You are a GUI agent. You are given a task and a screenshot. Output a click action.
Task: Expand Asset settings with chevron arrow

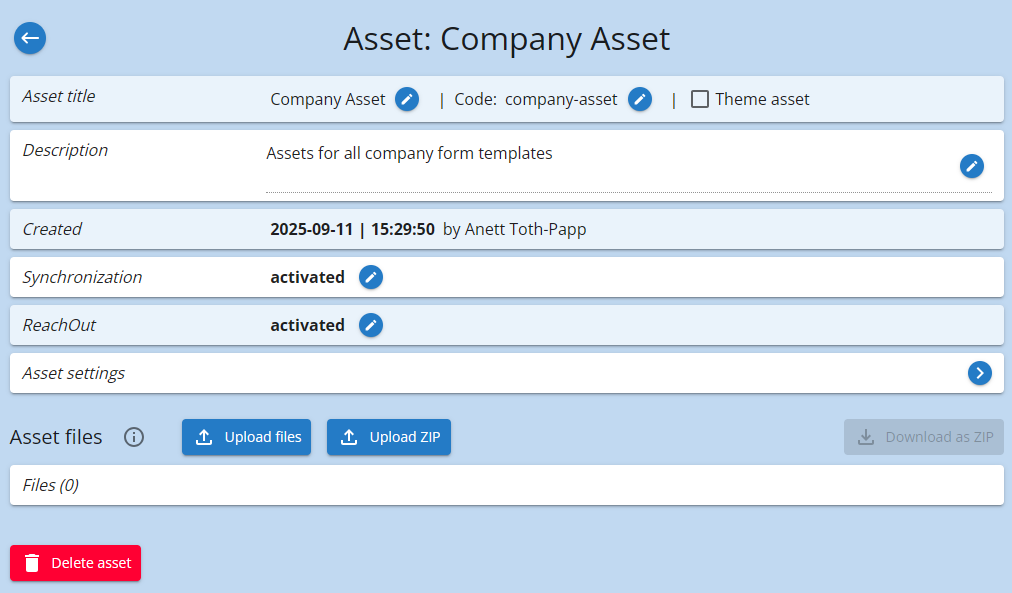(x=980, y=373)
